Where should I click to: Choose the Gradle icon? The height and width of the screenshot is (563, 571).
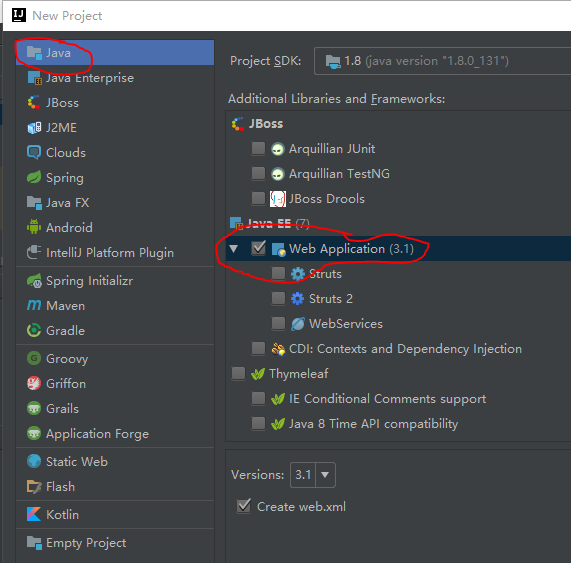[x=34, y=330]
